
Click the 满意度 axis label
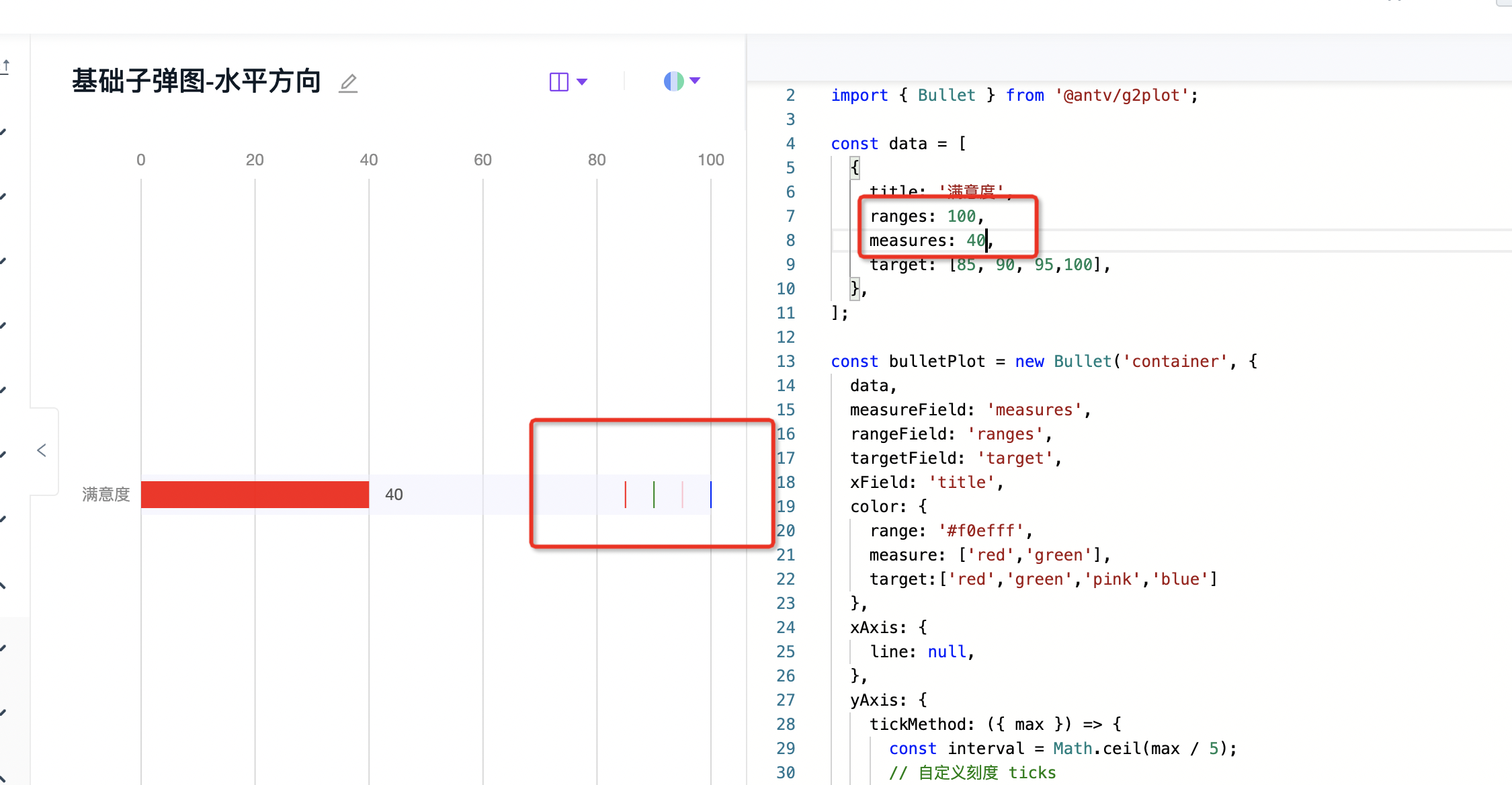106,495
